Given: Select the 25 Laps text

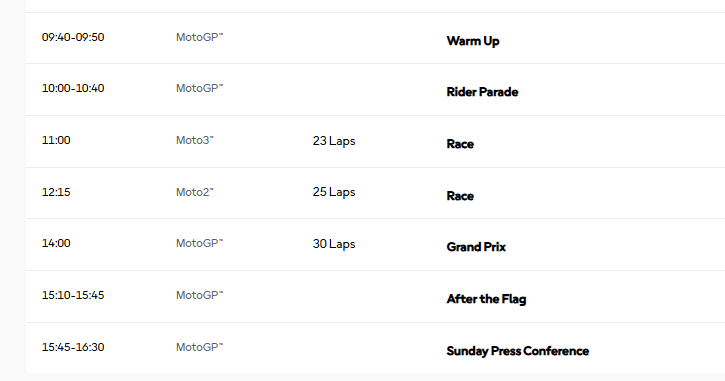Looking at the screenshot, I should (x=334, y=192).
